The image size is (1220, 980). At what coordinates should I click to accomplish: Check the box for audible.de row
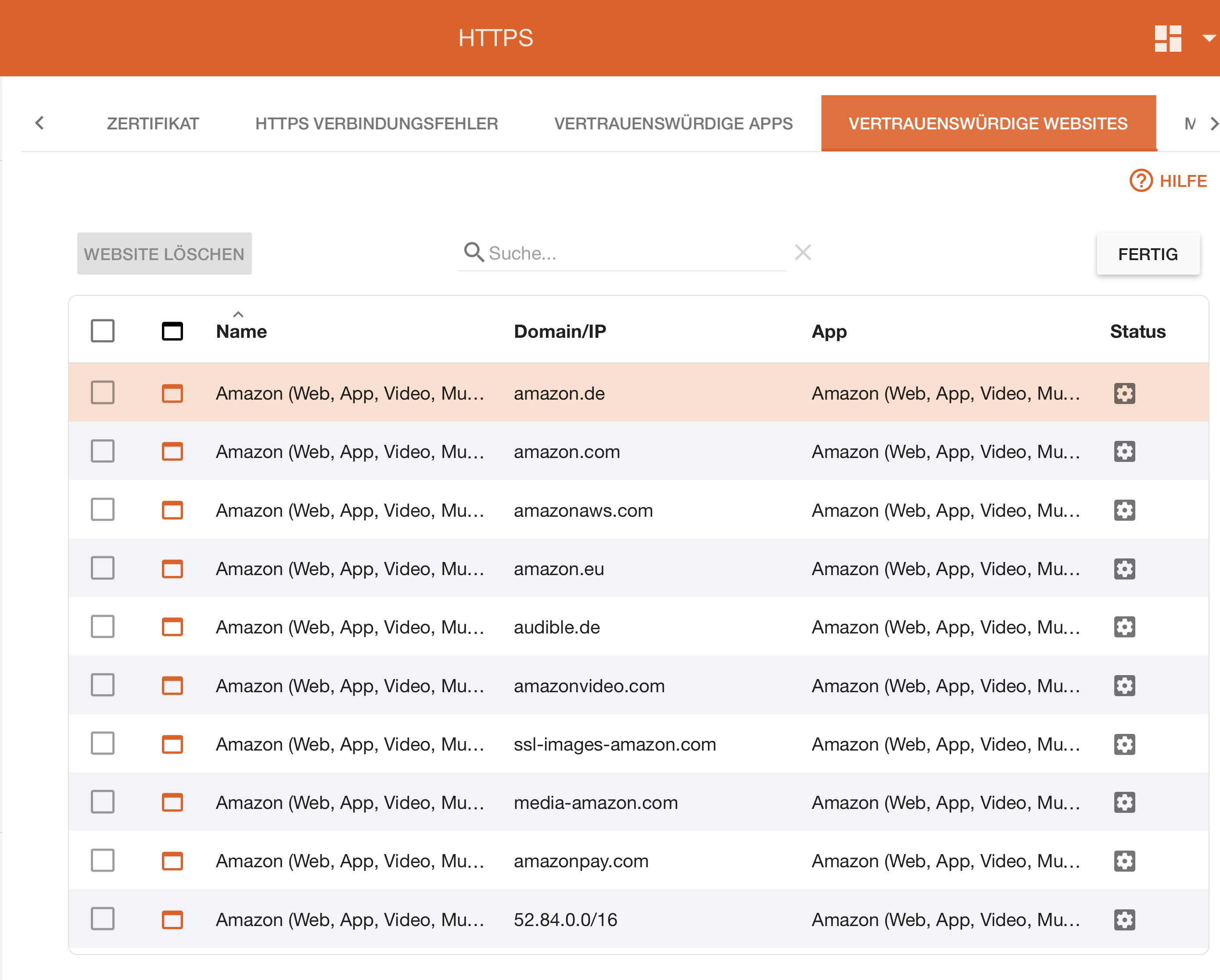point(102,626)
